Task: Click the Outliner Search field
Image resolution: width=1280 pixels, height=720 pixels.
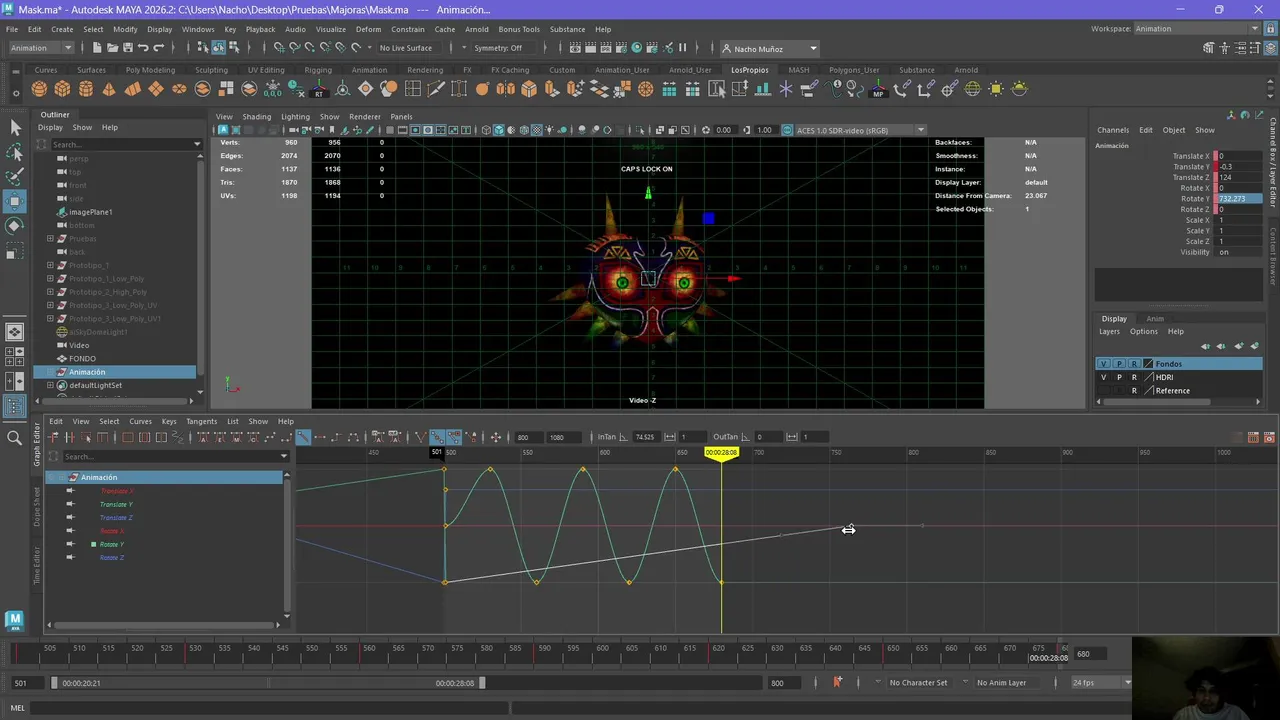Action: (124, 144)
